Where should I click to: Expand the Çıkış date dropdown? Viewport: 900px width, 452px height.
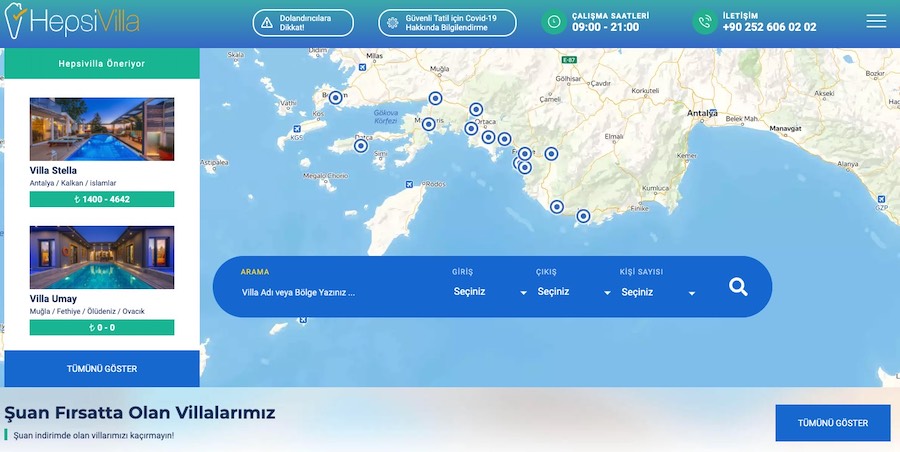pos(574,292)
